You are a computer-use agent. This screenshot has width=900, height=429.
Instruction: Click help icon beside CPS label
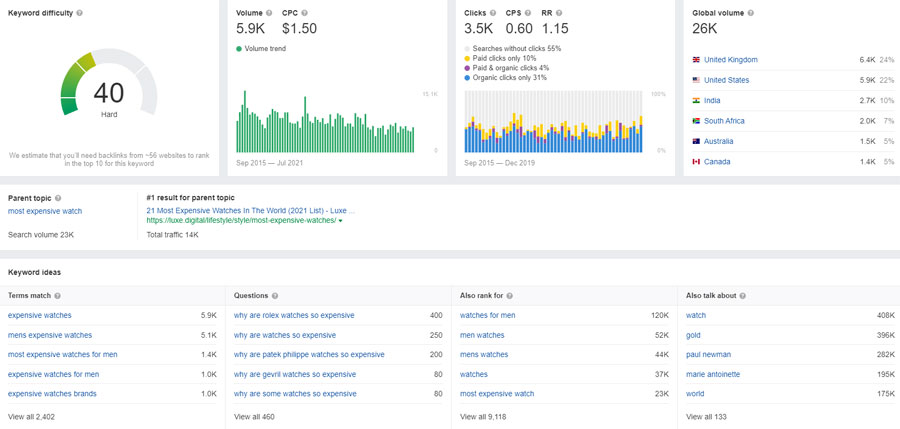529,13
